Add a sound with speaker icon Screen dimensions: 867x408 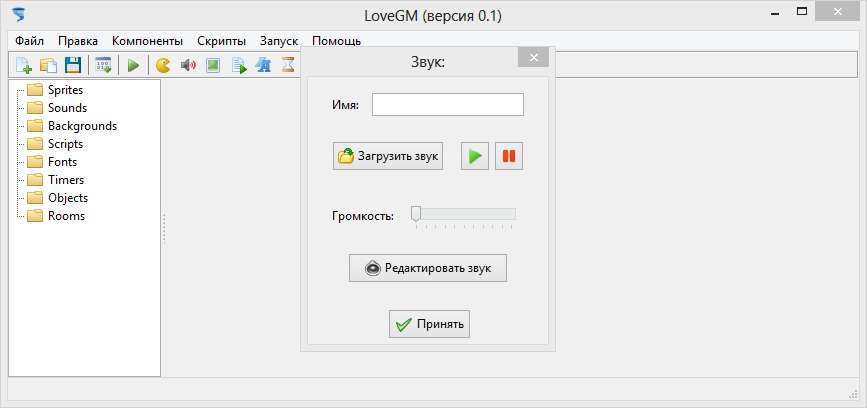click(x=188, y=66)
